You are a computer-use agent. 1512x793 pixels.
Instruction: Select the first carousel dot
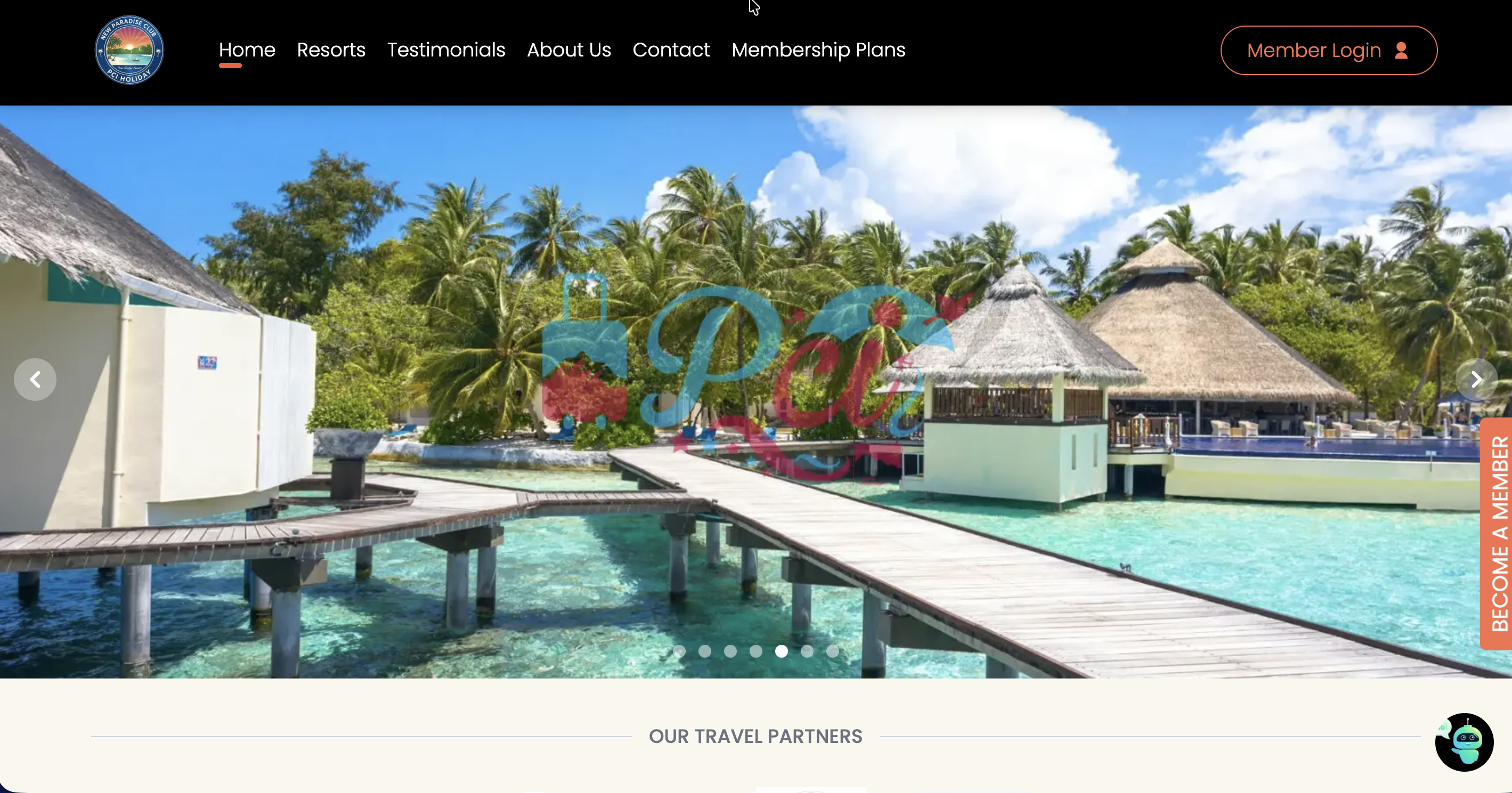[679, 651]
